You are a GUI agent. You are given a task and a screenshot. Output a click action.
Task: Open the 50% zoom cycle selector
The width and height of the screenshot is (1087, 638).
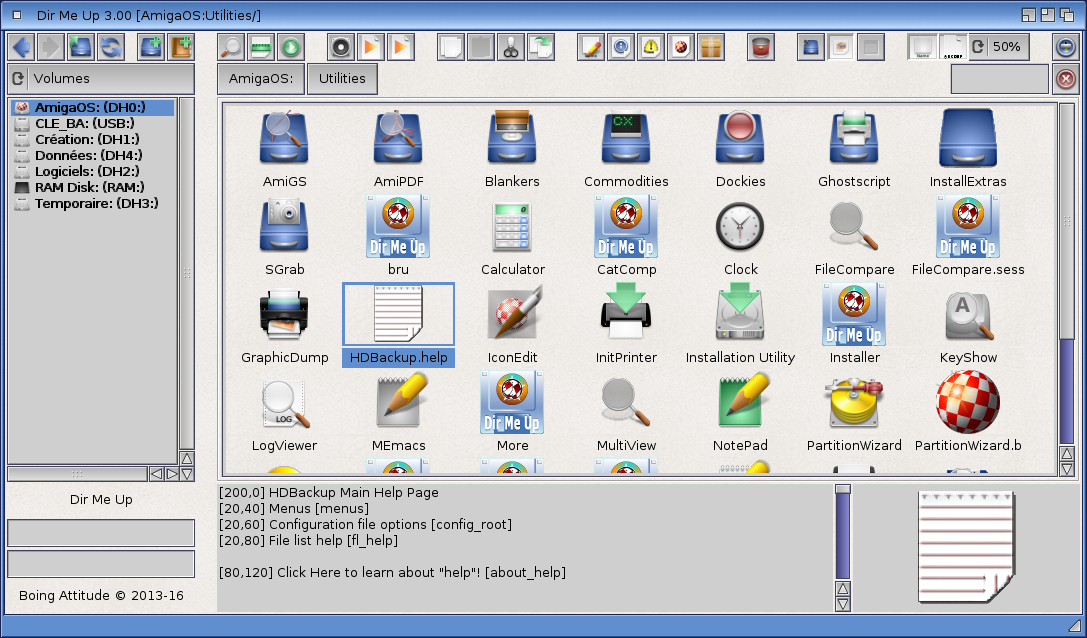tap(997, 46)
